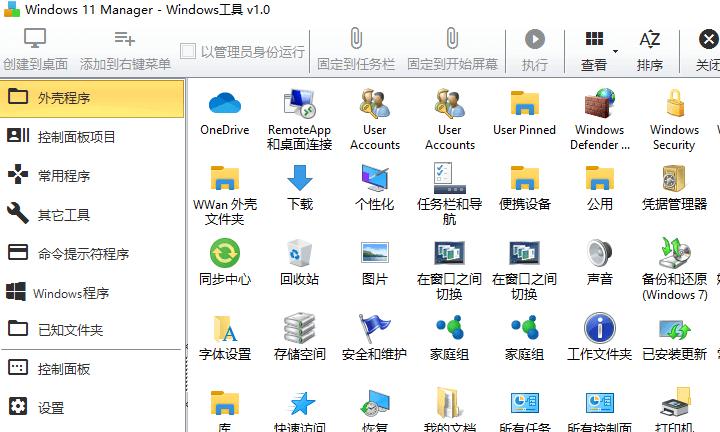Switch to 命令提示符程序 category
720x432 pixels.
[92, 254]
